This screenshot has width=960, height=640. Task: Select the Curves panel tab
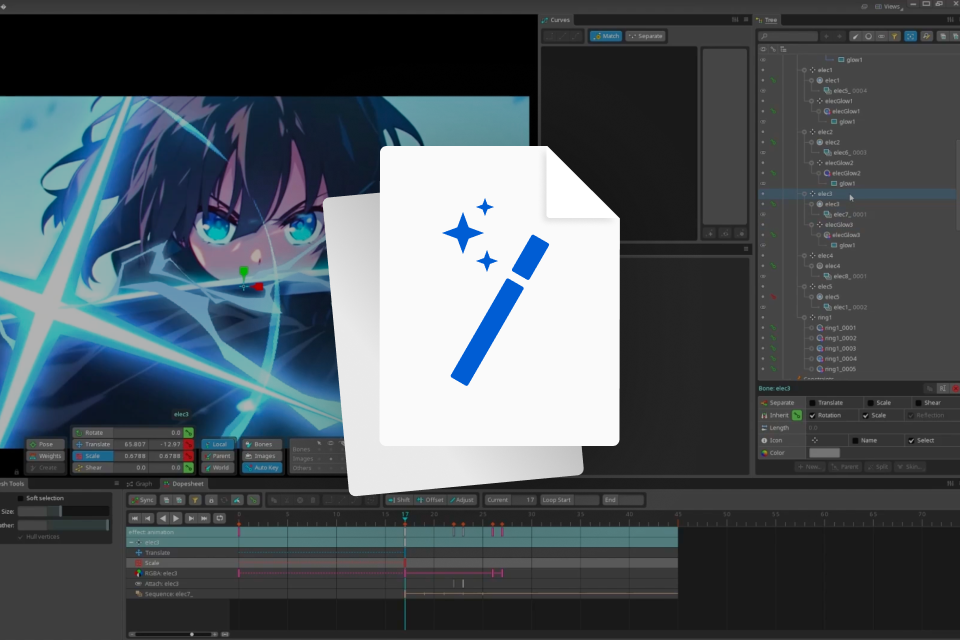click(556, 20)
